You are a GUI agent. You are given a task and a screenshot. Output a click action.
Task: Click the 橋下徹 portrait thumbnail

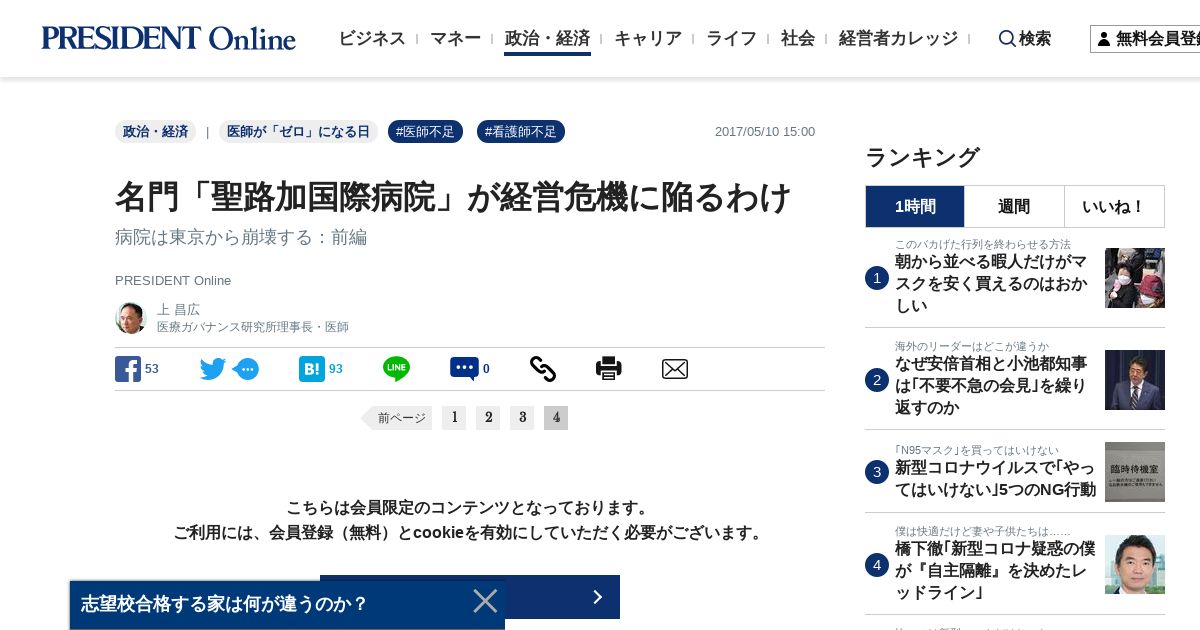(1135, 564)
